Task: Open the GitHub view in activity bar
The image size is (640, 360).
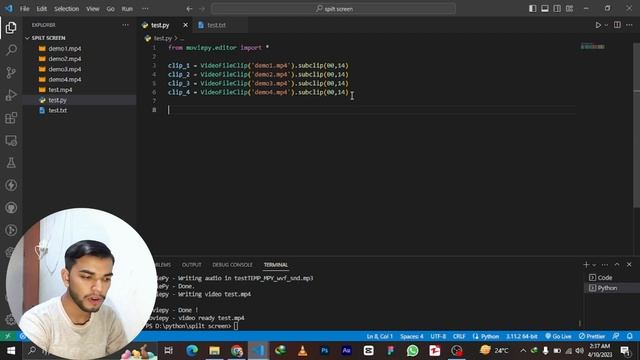Action: (11, 208)
